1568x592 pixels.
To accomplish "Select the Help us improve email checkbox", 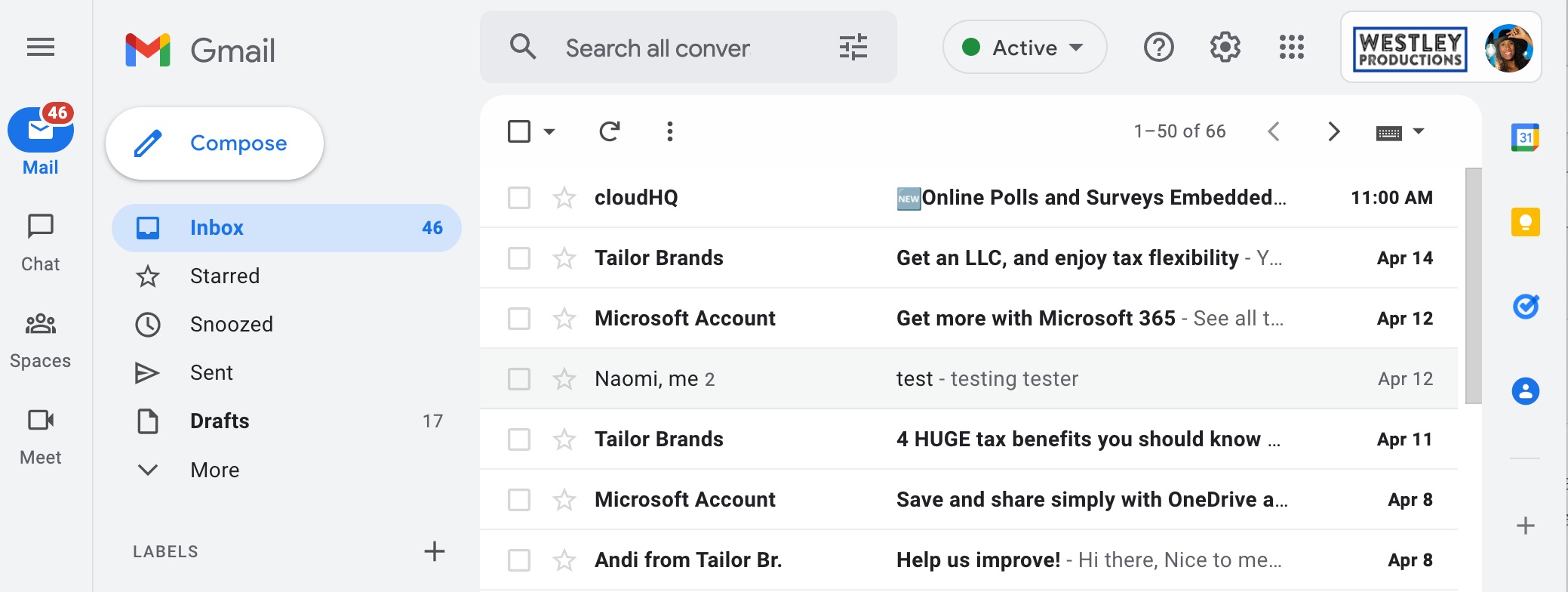I will 519,560.
